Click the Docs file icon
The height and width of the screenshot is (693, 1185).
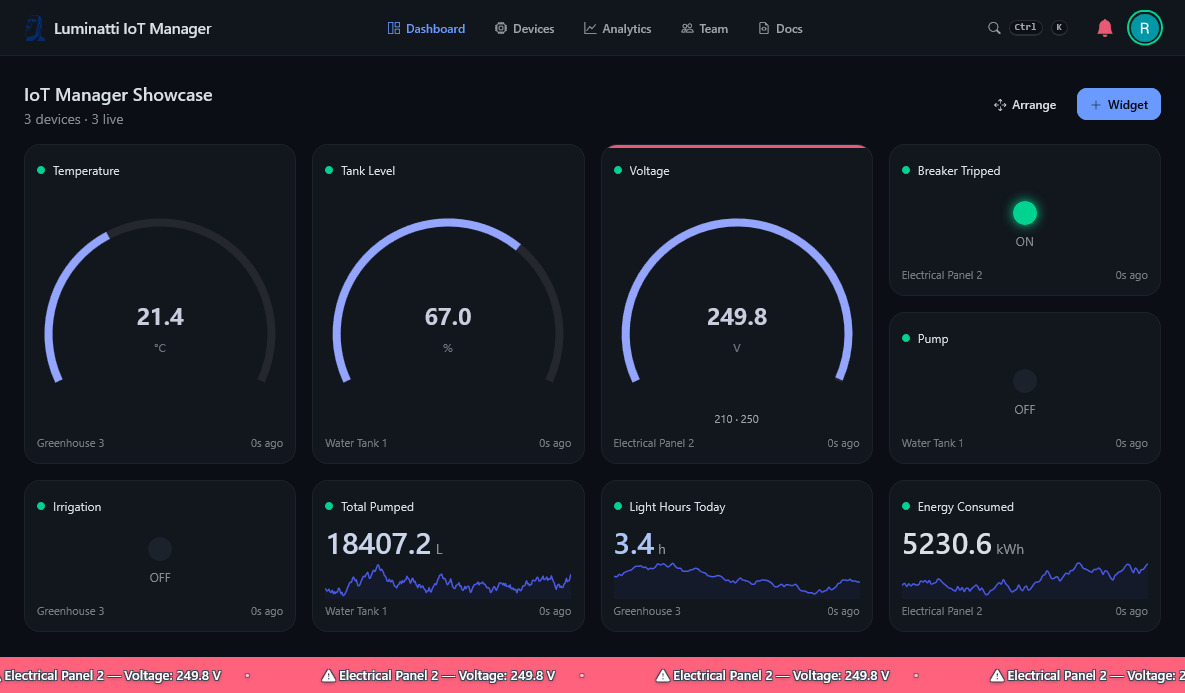click(763, 28)
